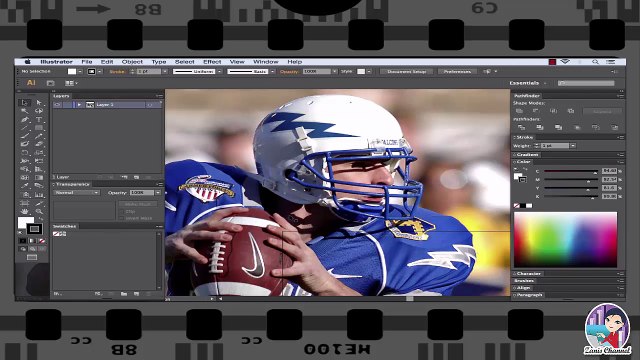Click Make Mask button in Transparency
Image resolution: width=640 pixels, height=360 pixels.
point(138,204)
